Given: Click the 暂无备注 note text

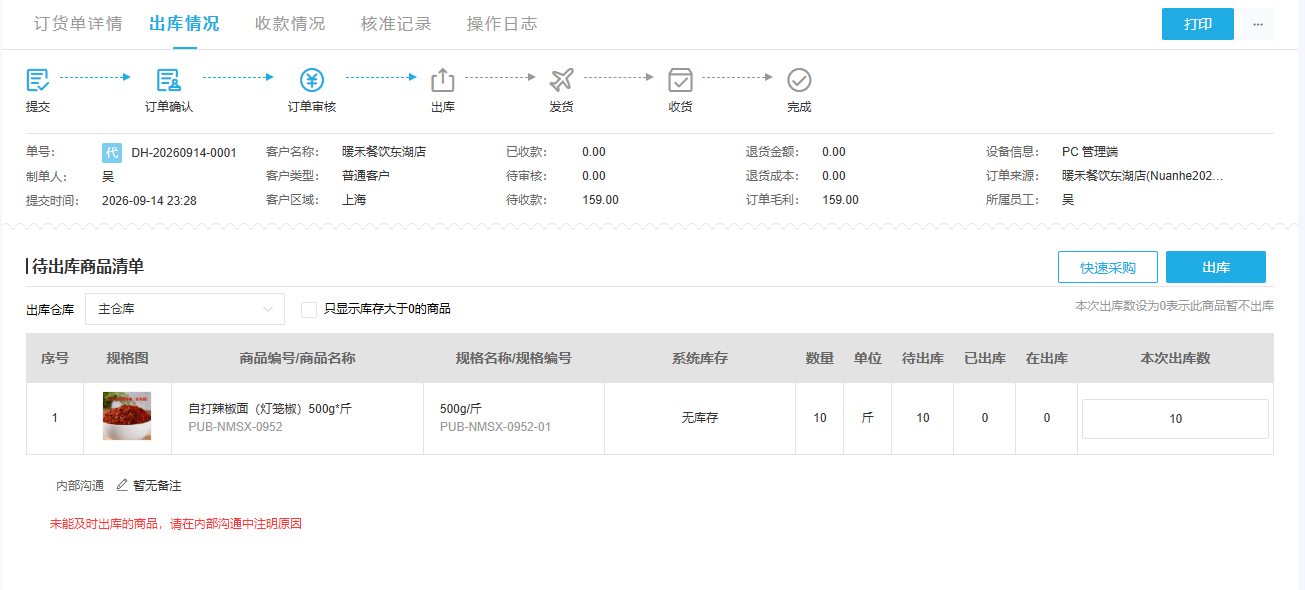Looking at the screenshot, I should point(157,486).
